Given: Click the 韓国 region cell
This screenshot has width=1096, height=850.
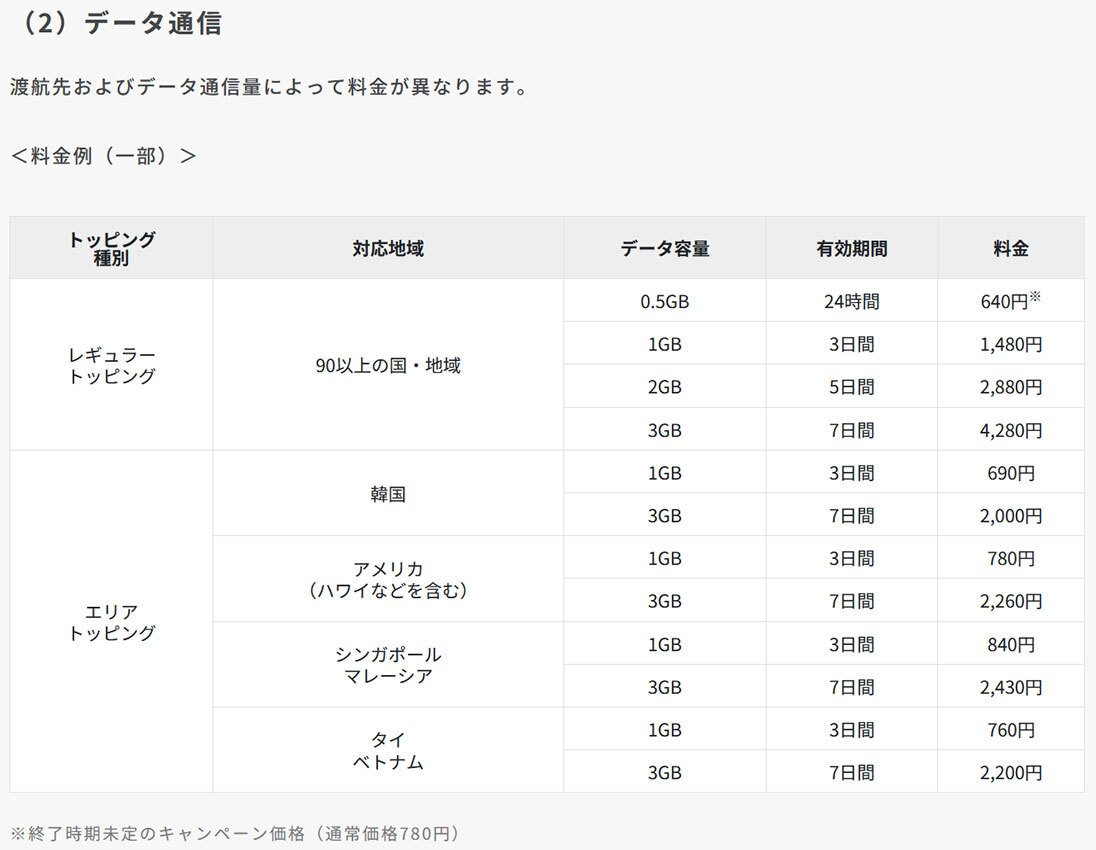Looking at the screenshot, I should coord(387,493).
